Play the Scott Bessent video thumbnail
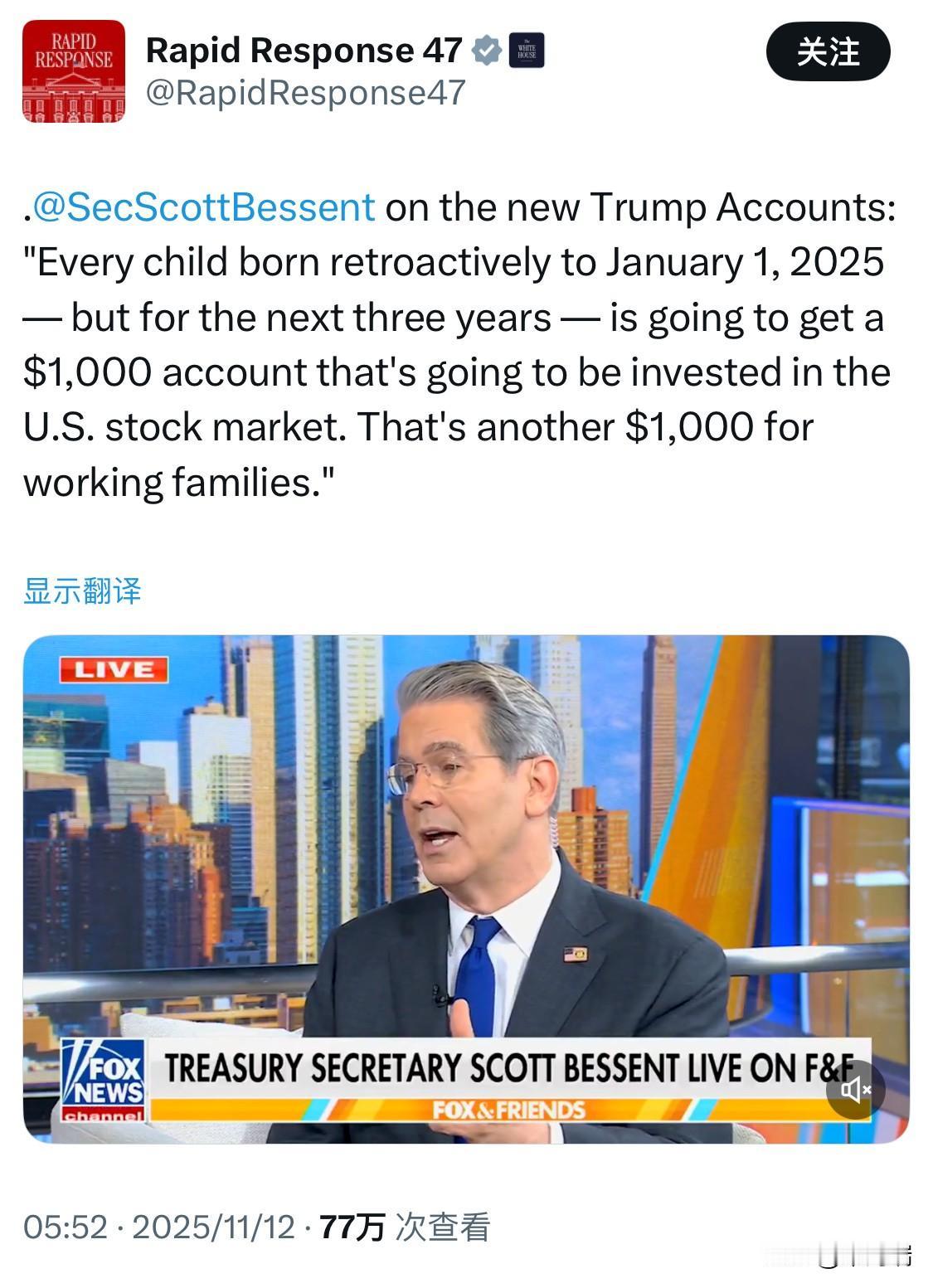Image resolution: width=933 pixels, height=1288 pixels. click(x=466, y=889)
